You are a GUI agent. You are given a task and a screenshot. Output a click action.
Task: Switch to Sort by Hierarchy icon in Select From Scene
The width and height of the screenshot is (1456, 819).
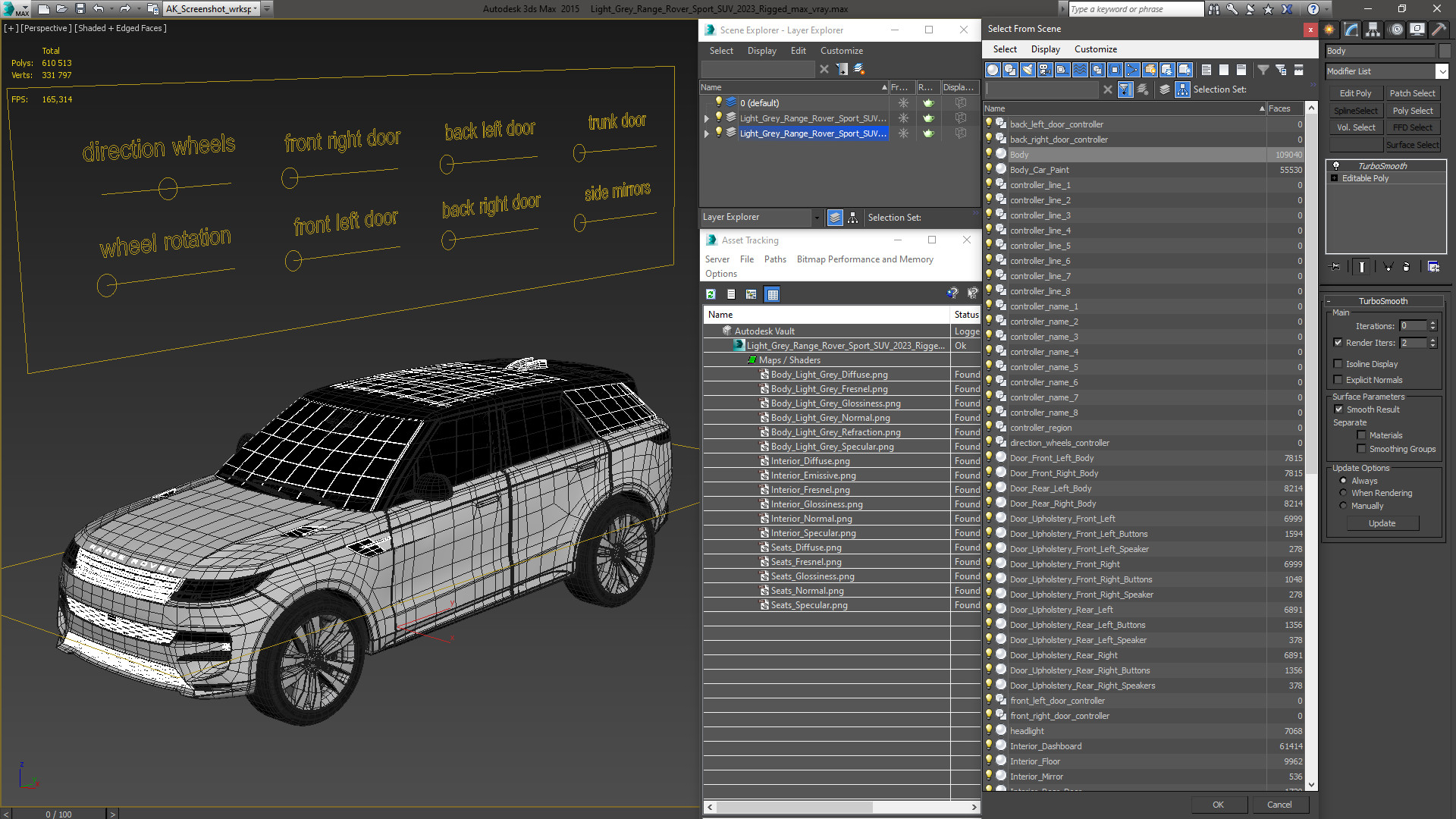pyautogui.click(x=1183, y=89)
